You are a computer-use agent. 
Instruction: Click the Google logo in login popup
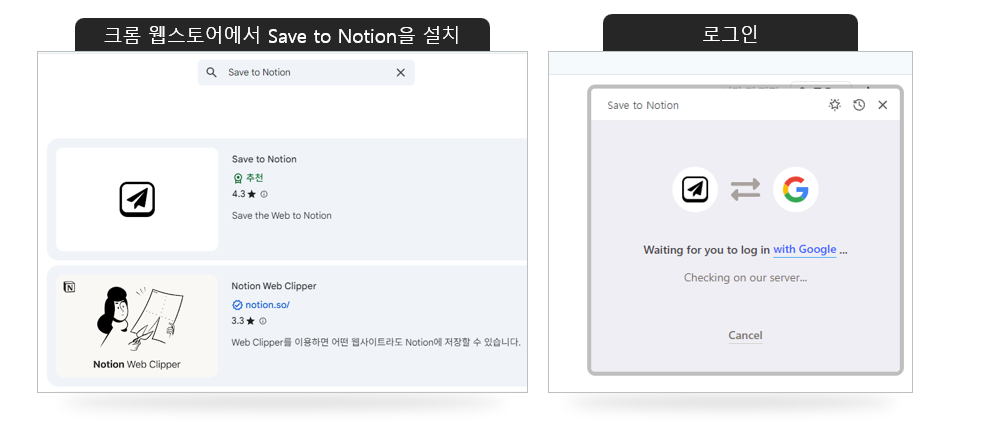coord(796,189)
